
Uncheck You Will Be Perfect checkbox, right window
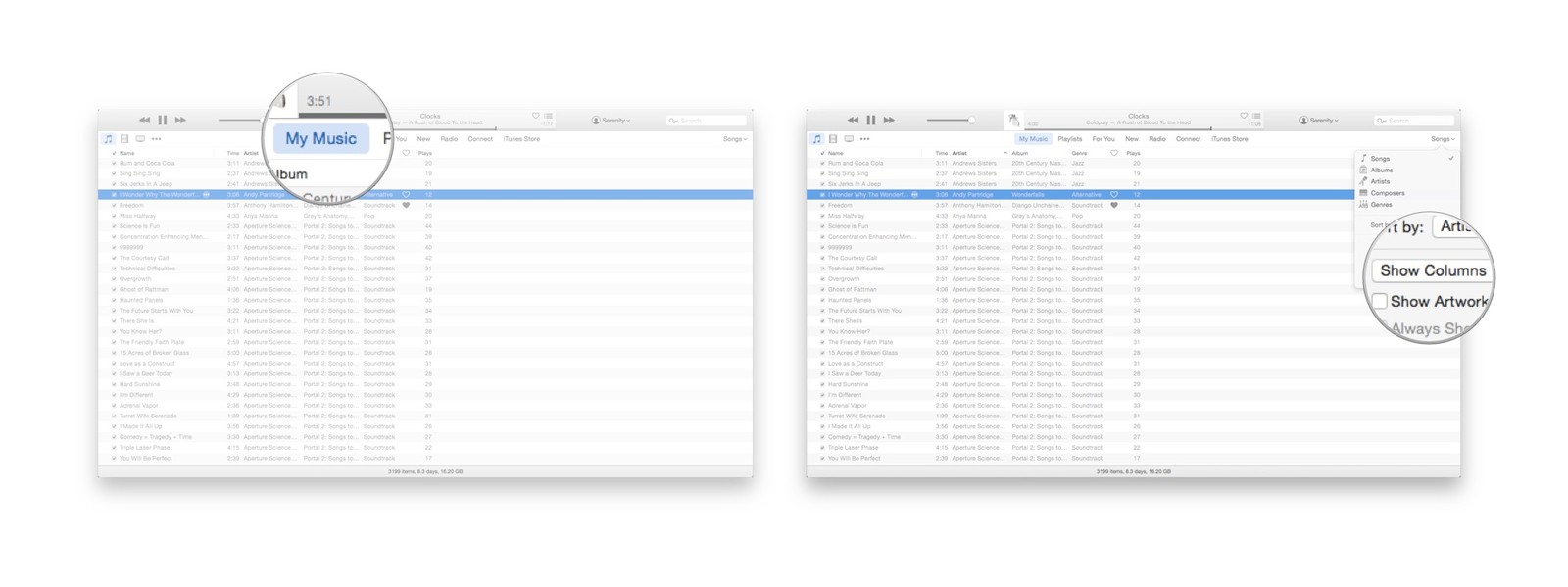[x=822, y=458]
